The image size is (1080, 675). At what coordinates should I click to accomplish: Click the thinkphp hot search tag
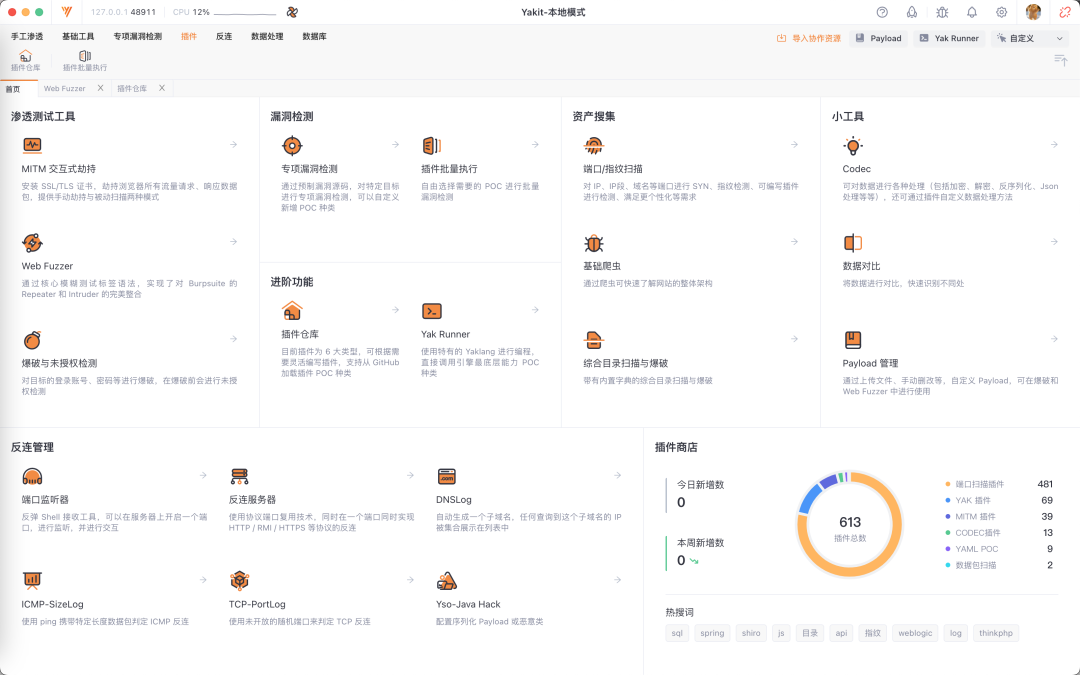click(x=996, y=633)
